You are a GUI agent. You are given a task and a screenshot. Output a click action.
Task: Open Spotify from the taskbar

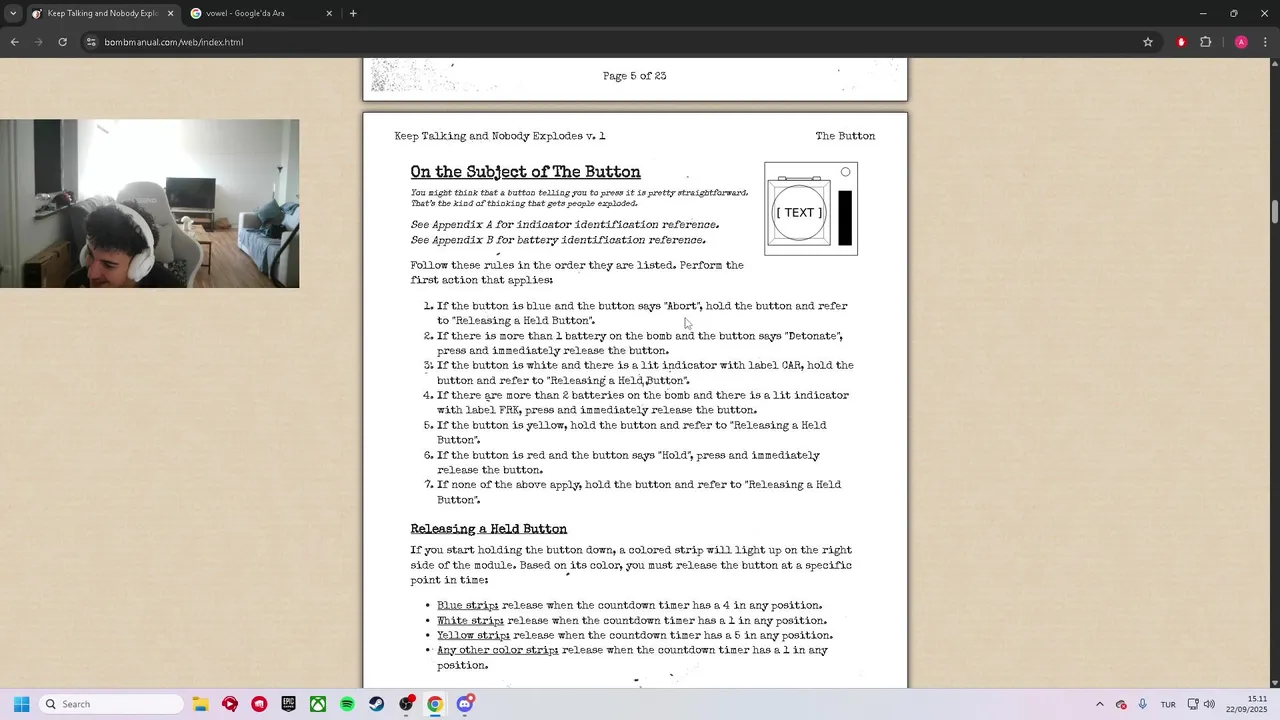click(347, 704)
